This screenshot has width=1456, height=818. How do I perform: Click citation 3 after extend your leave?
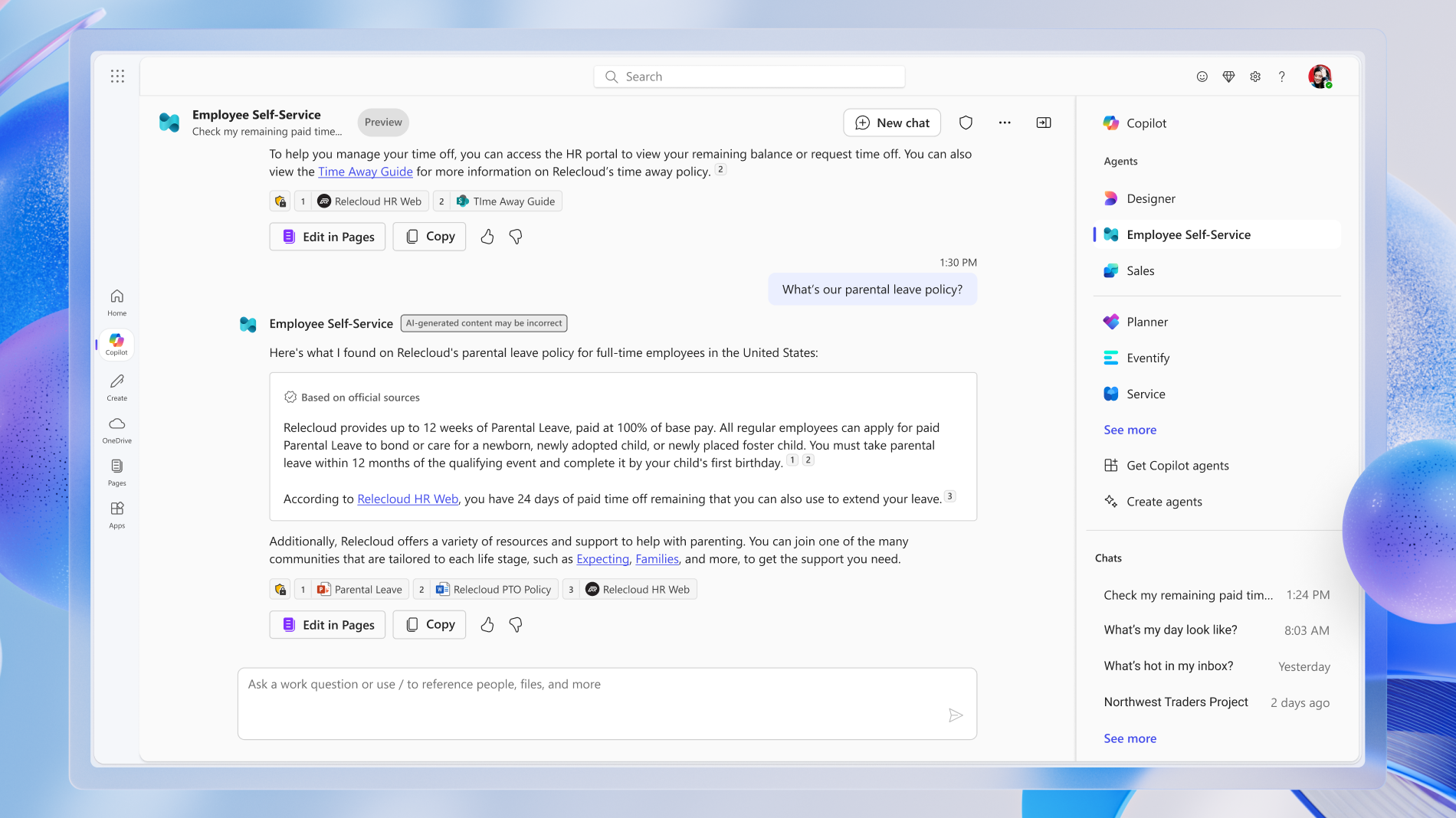click(949, 496)
